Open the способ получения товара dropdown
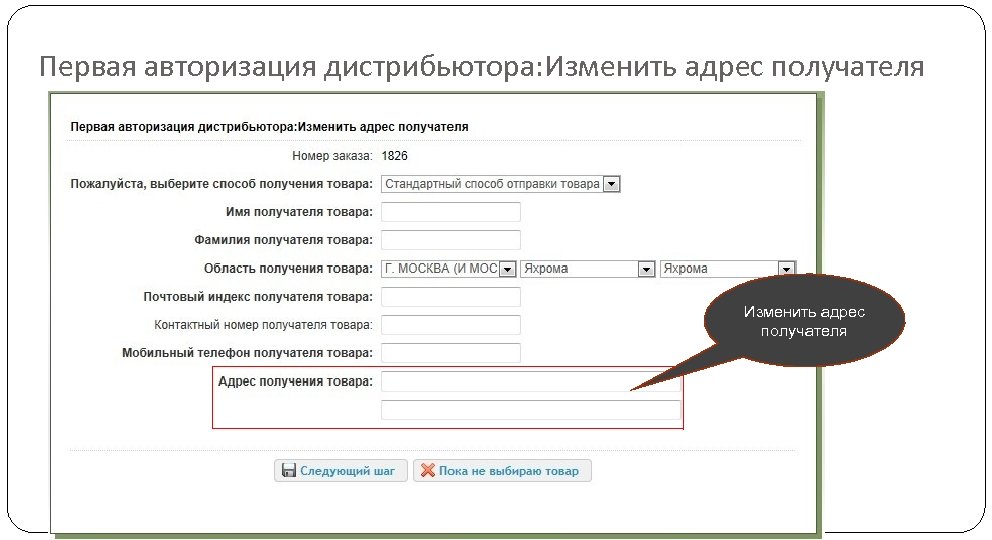This screenshot has width=992, height=540. [x=500, y=184]
